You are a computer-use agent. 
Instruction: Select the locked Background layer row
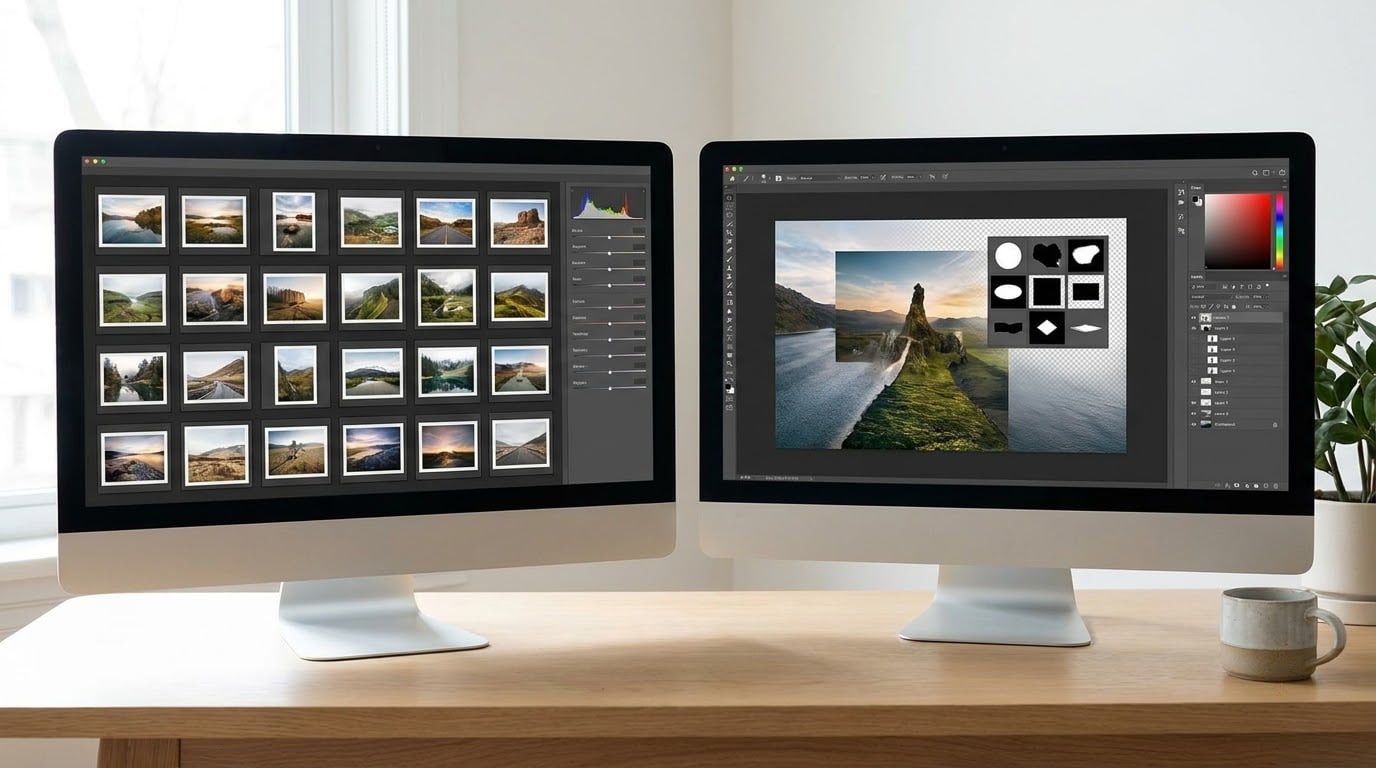(1236, 425)
